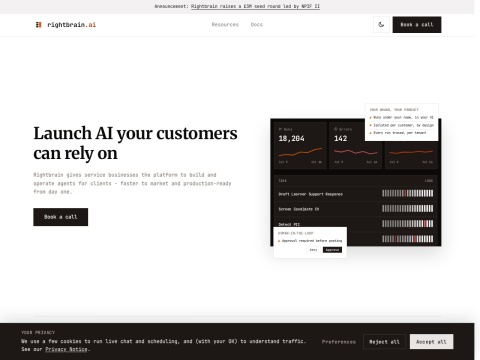480x360 pixels.
Task: Click Reject all cookies
Action: tap(384, 342)
